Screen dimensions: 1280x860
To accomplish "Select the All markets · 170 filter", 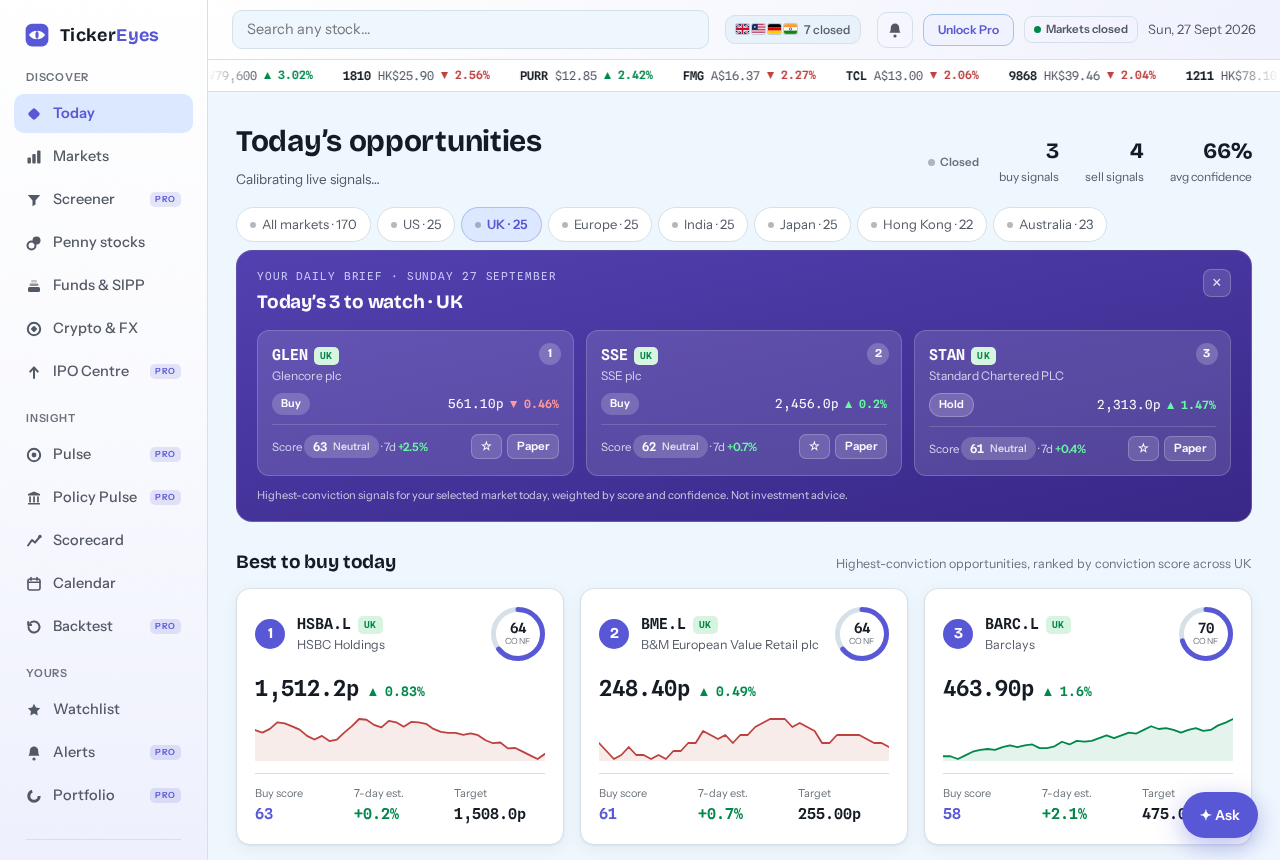I will click(303, 225).
